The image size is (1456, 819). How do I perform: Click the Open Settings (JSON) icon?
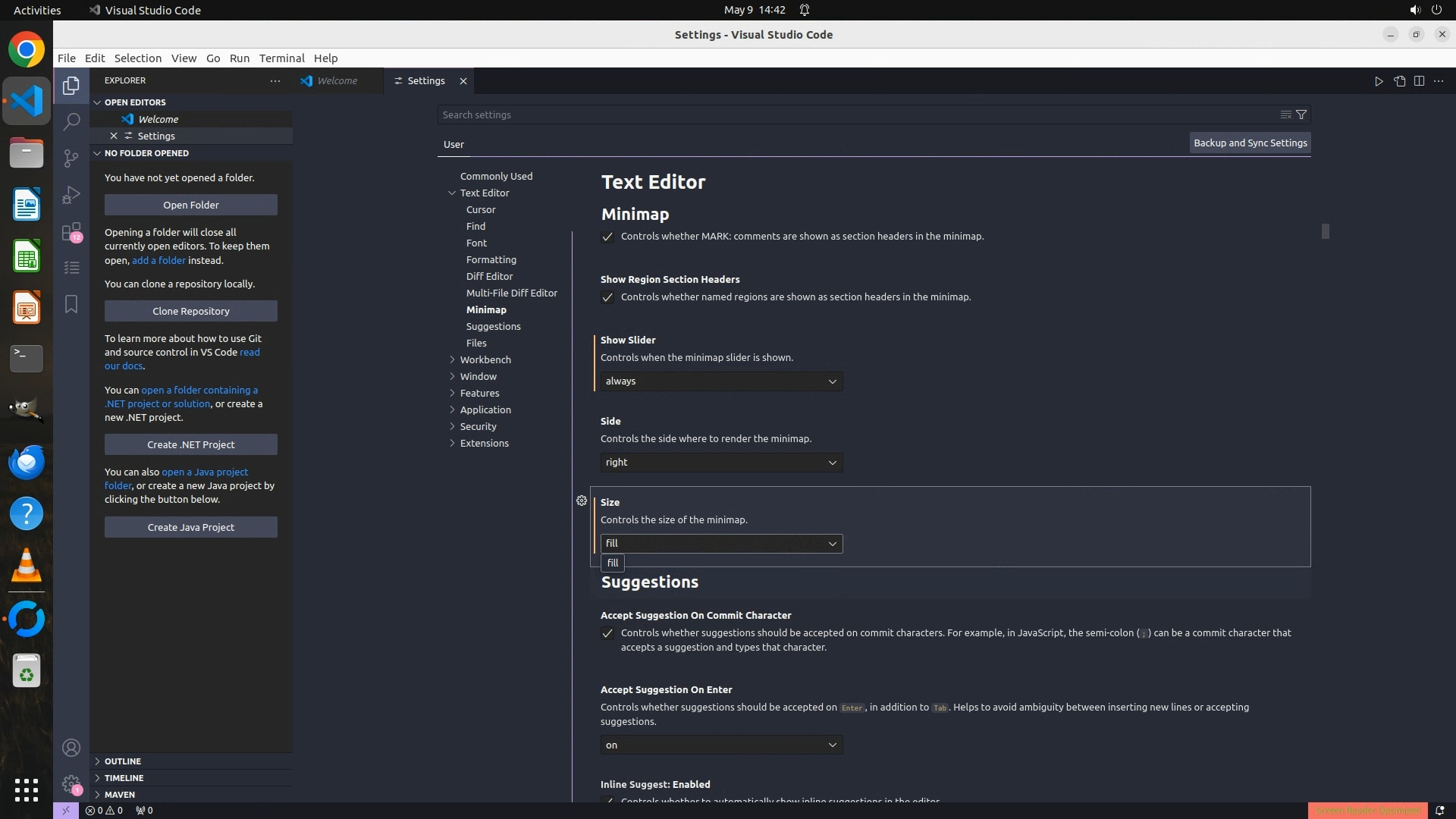pyautogui.click(x=1399, y=81)
